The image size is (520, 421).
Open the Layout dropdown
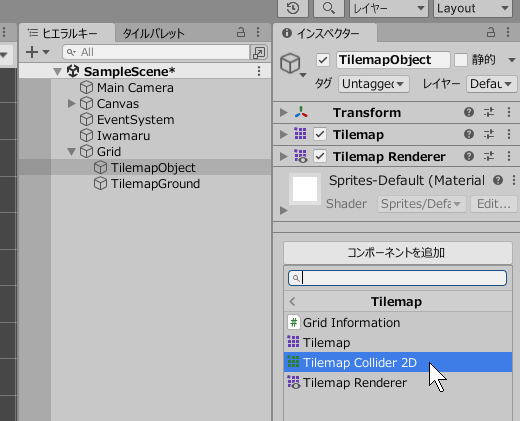pyautogui.click(x=472, y=8)
